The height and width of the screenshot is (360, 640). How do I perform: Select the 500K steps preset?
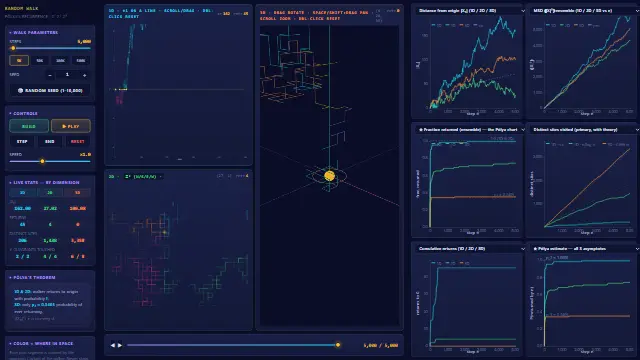81,60
